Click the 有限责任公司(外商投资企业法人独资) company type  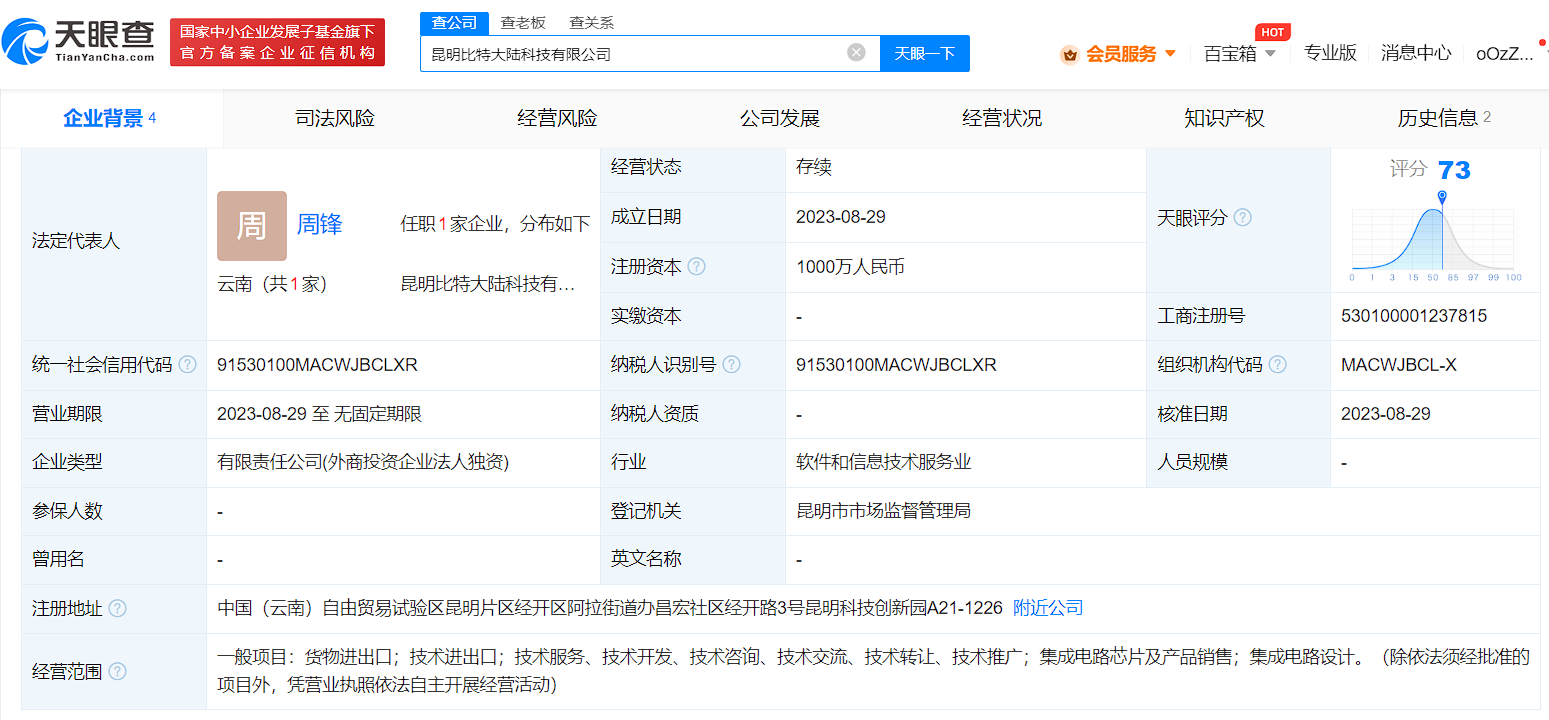click(363, 462)
